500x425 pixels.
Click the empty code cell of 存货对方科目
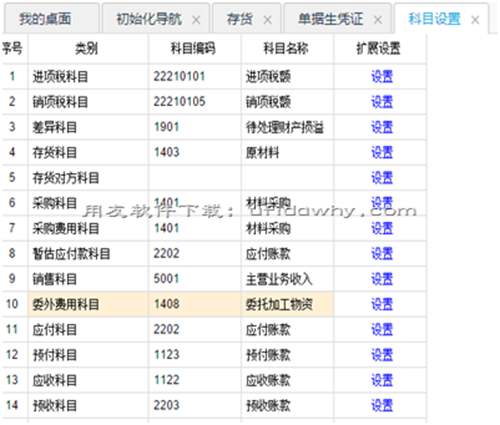[x=195, y=178]
